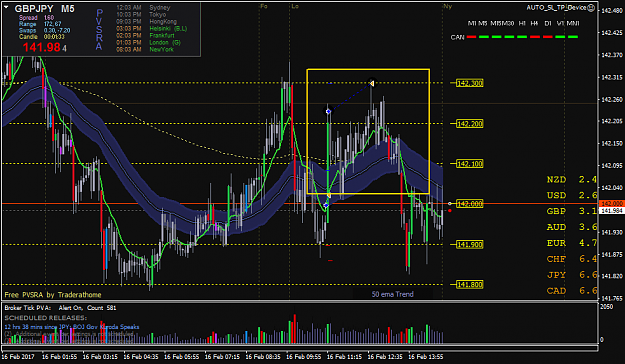
Task: Click the red dot marker below 142.000 label
Action: (450, 211)
